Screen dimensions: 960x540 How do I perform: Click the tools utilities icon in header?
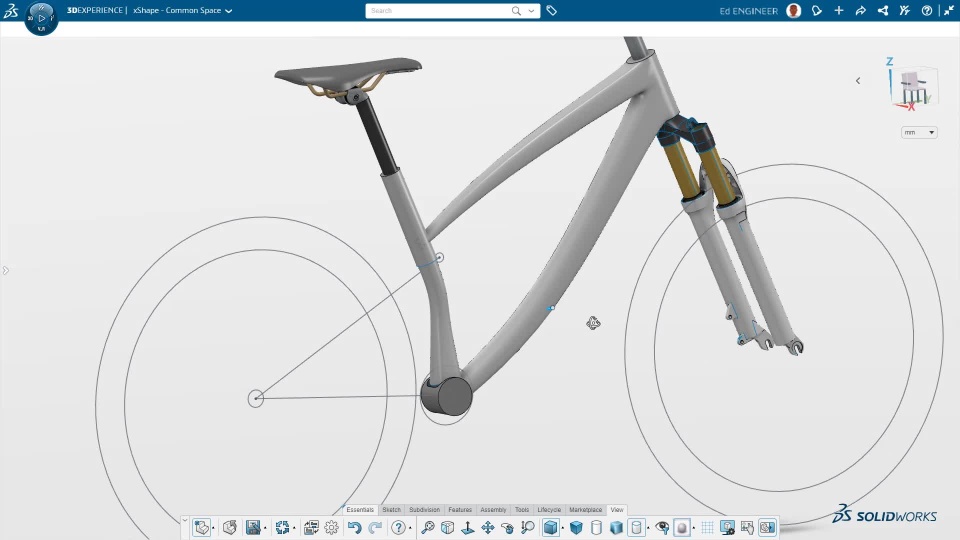(x=905, y=10)
